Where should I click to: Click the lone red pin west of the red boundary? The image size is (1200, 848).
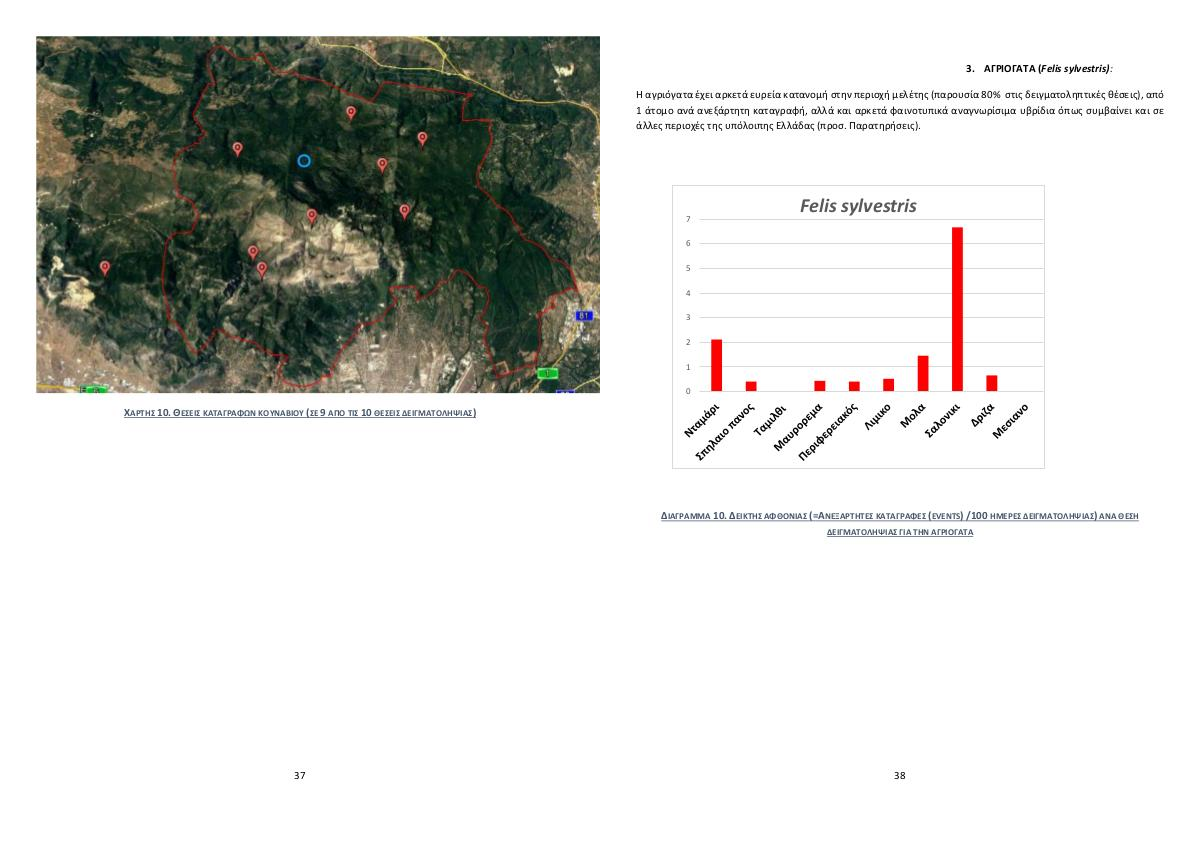(x=105, y=267)
